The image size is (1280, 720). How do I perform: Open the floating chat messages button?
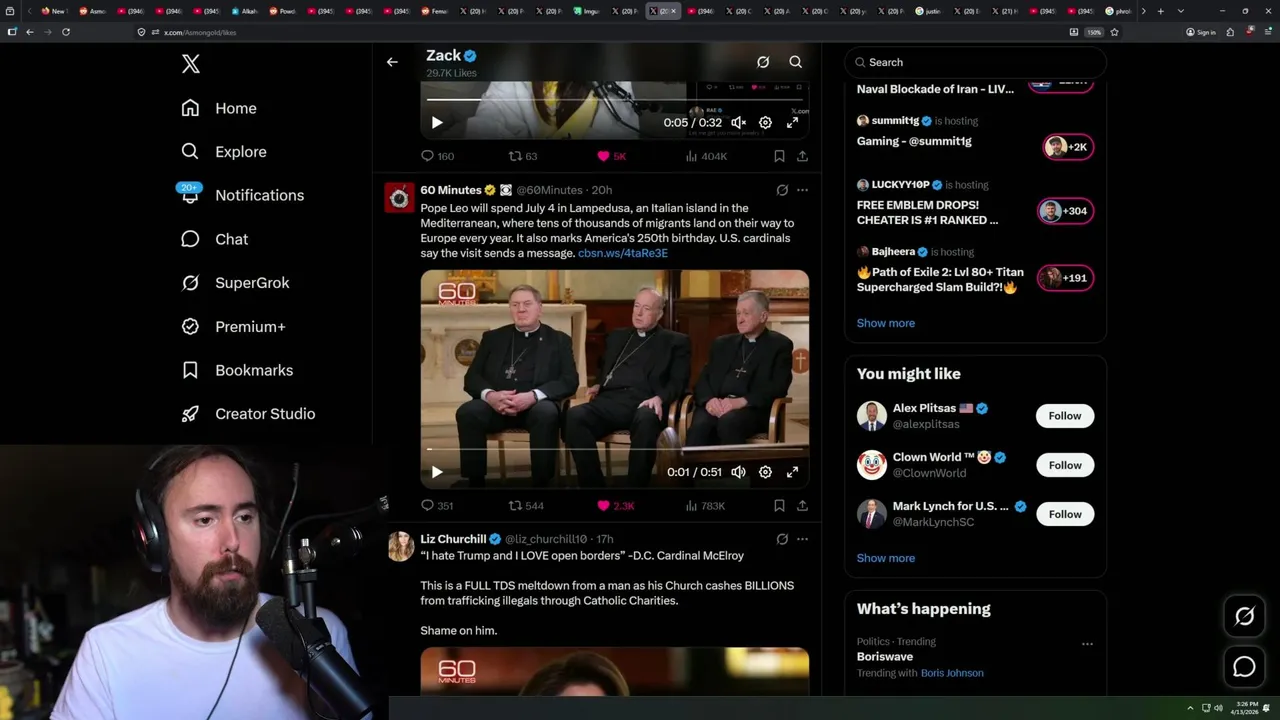[x=1244, y=666]
